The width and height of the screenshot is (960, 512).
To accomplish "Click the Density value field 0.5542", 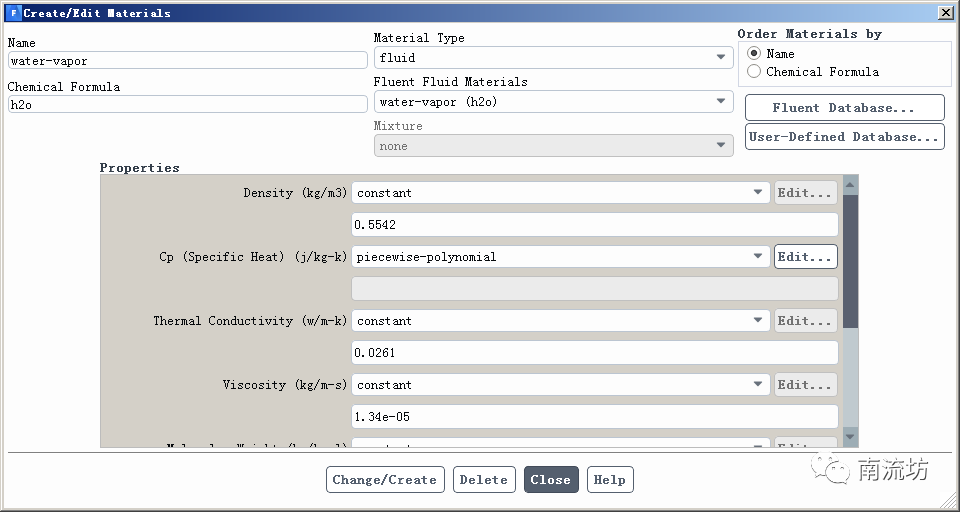I will click(594, 225).
